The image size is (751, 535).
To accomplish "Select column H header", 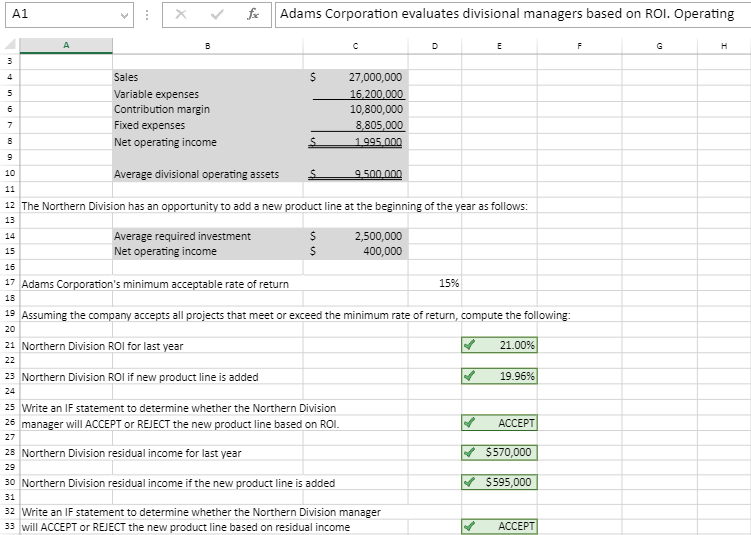I will [724, 46].
